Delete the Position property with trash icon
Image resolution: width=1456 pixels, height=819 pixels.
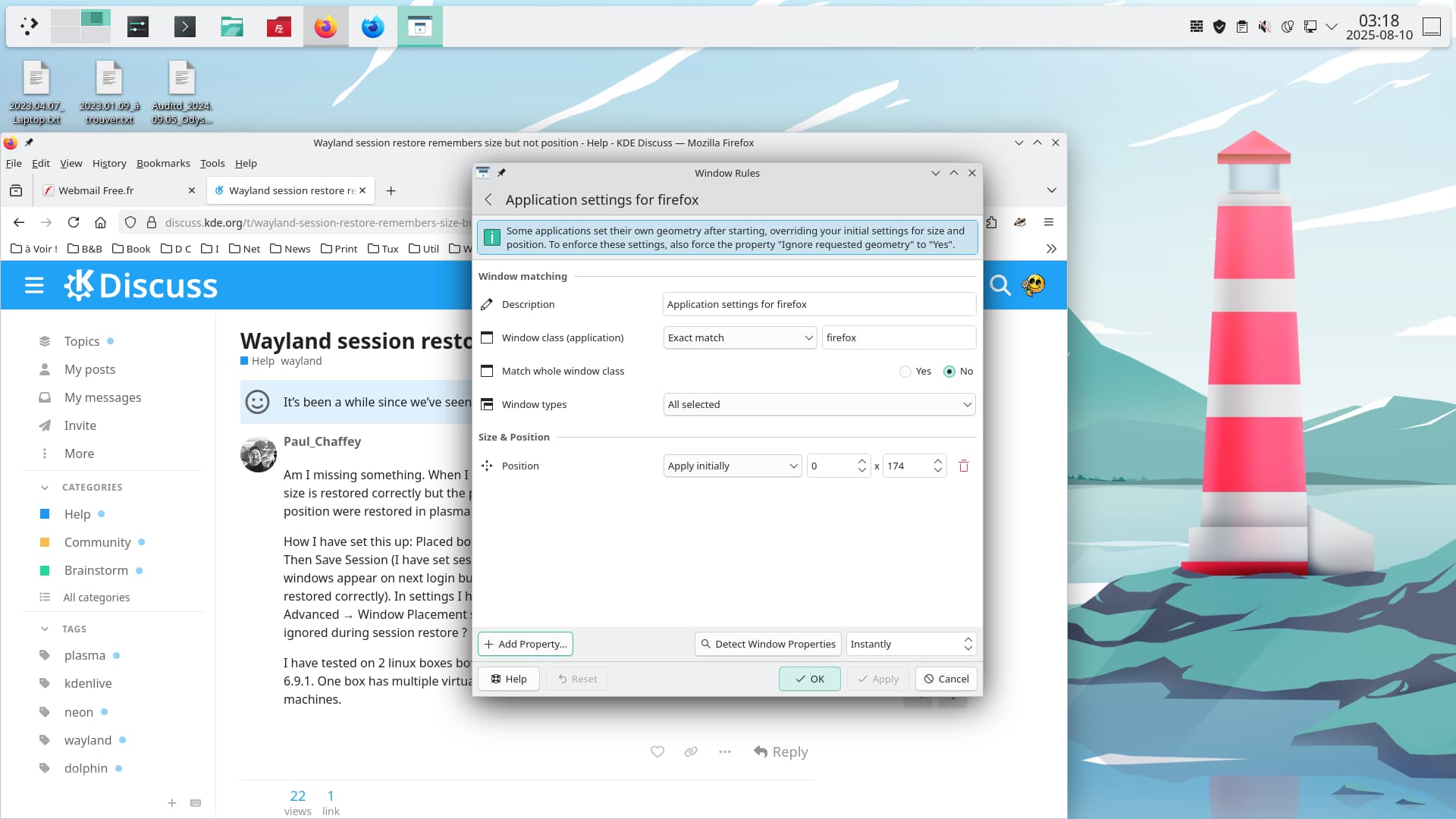964,466
